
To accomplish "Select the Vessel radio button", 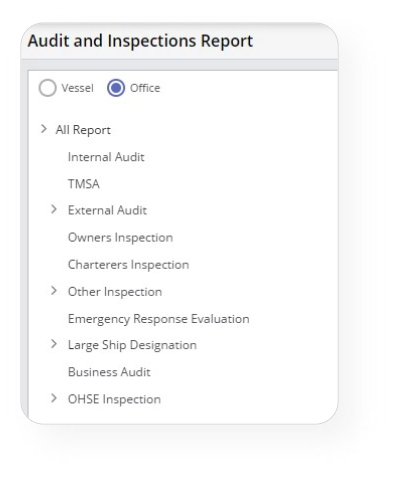I will click(x=47, y=88).
